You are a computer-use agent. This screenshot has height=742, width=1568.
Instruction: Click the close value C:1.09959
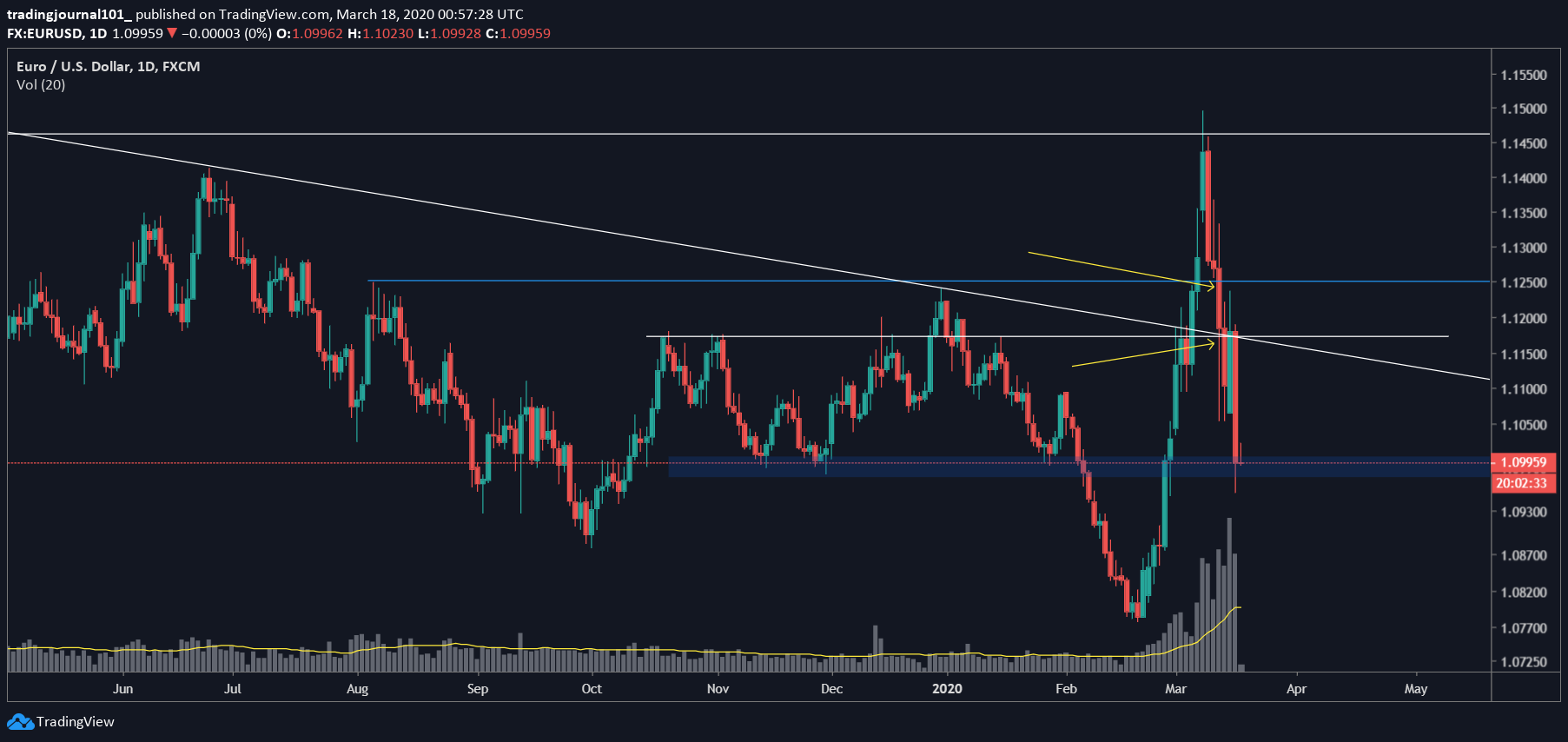(518, 34)
